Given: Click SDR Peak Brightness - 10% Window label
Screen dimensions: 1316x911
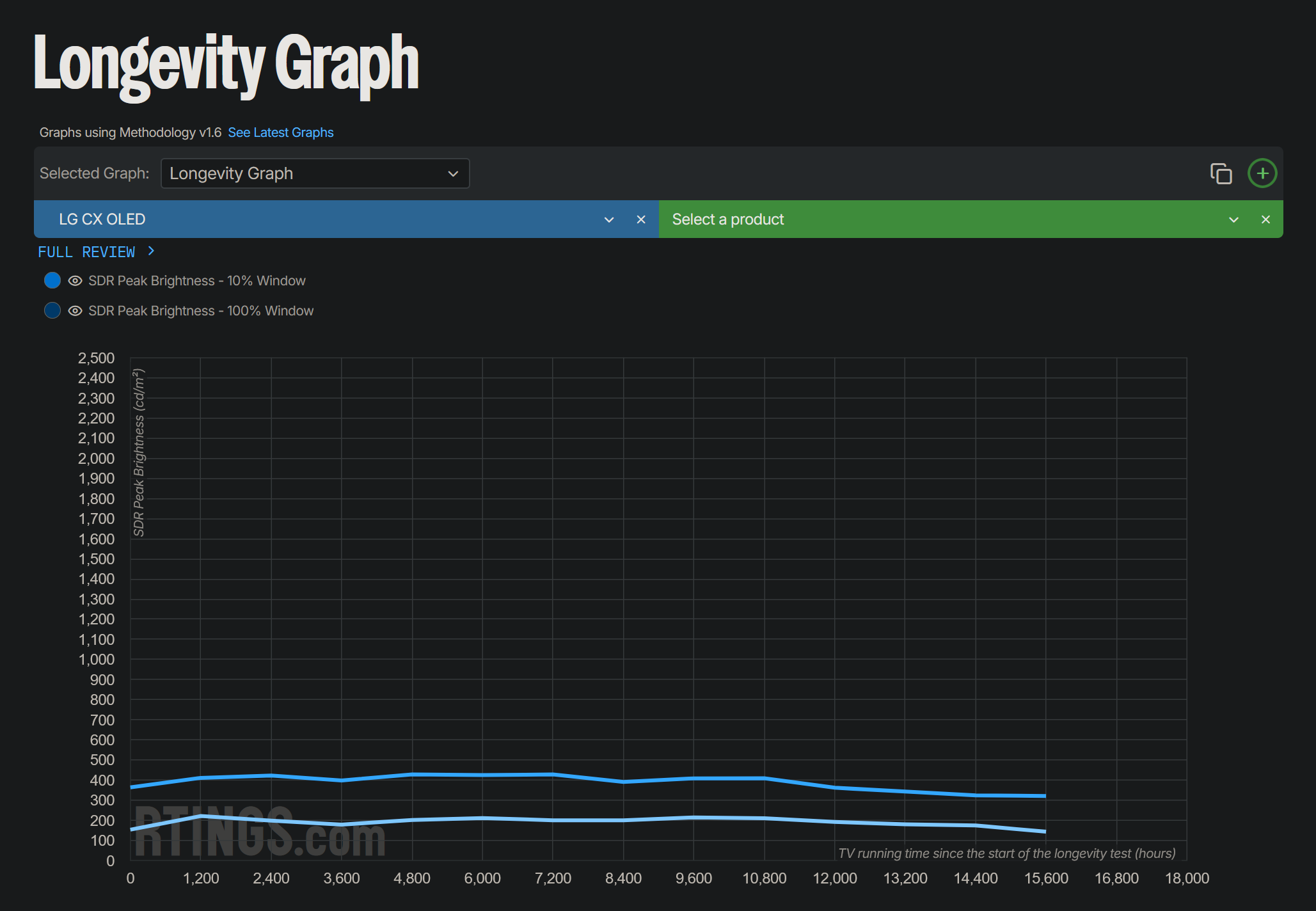Looking at the screenshot, I should [196, 281].
